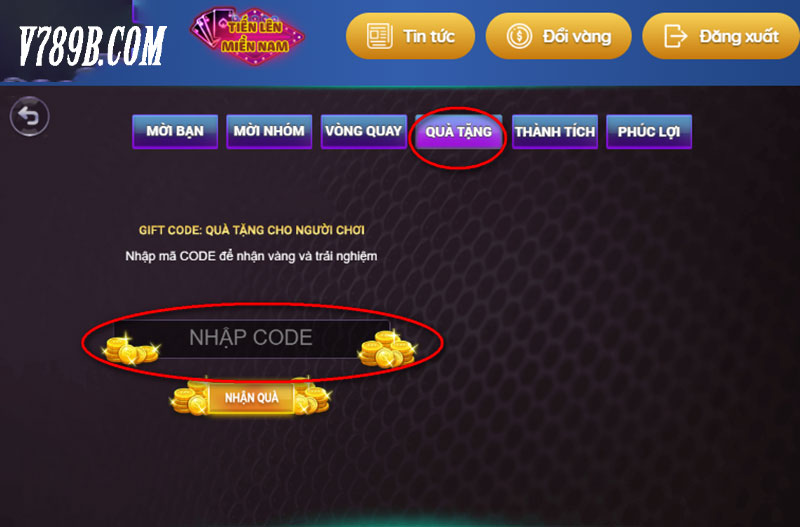Select the Quà Tặng tab
Image resolution: width=800 pixels, height=527 pixels.
click(x=458, y=132)
